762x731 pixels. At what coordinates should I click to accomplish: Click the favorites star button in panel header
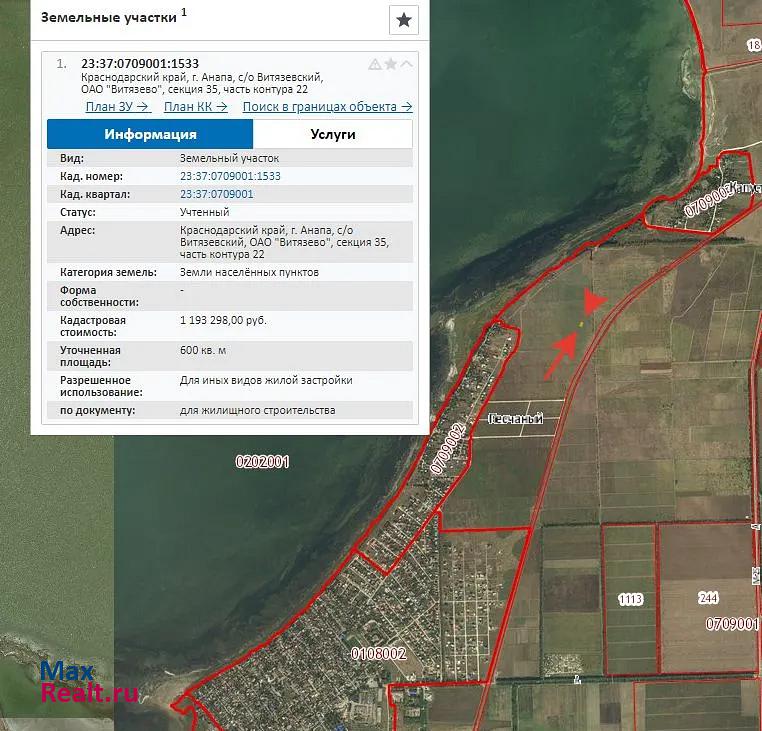403,19
